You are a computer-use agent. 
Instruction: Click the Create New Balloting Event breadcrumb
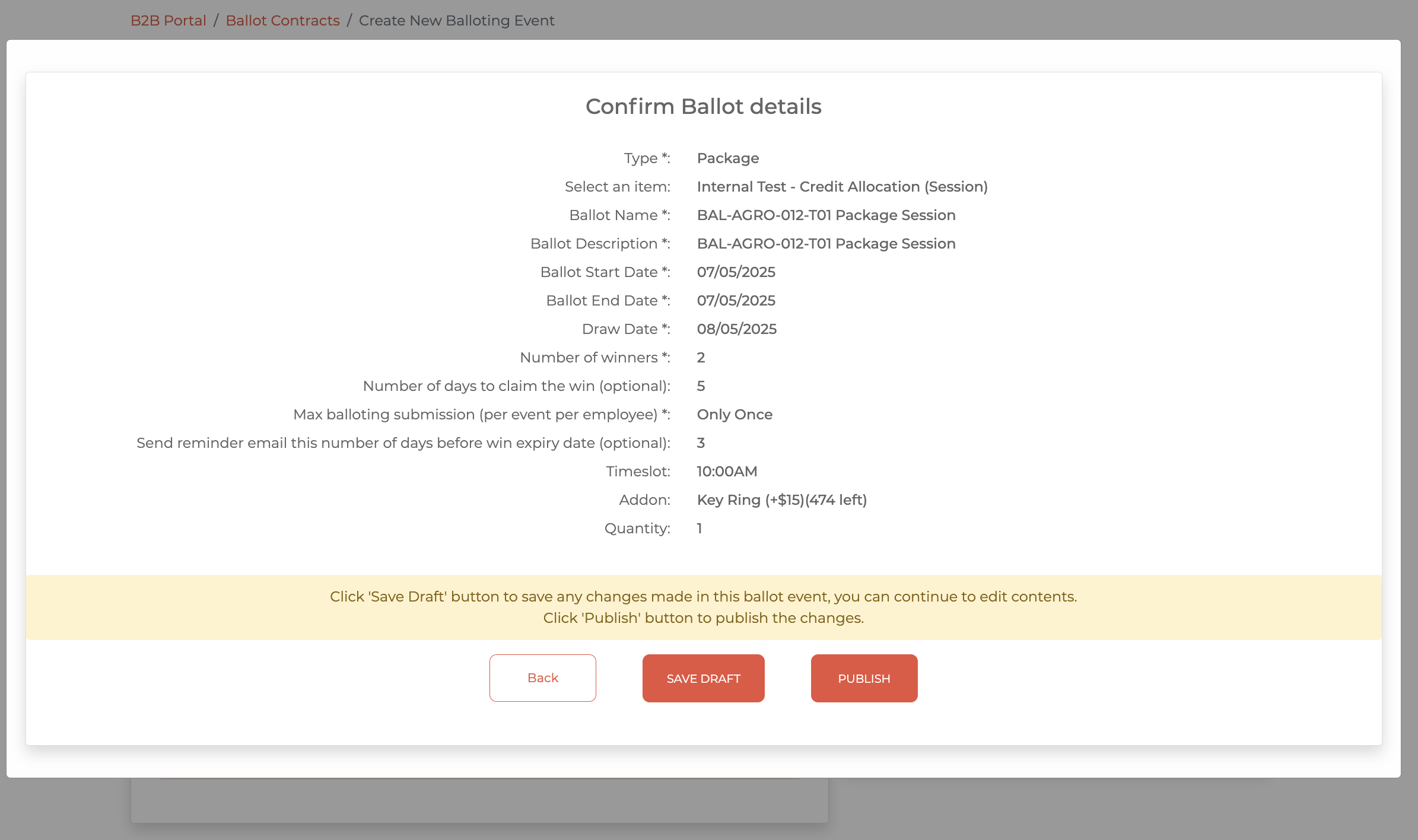pos(456,20)
